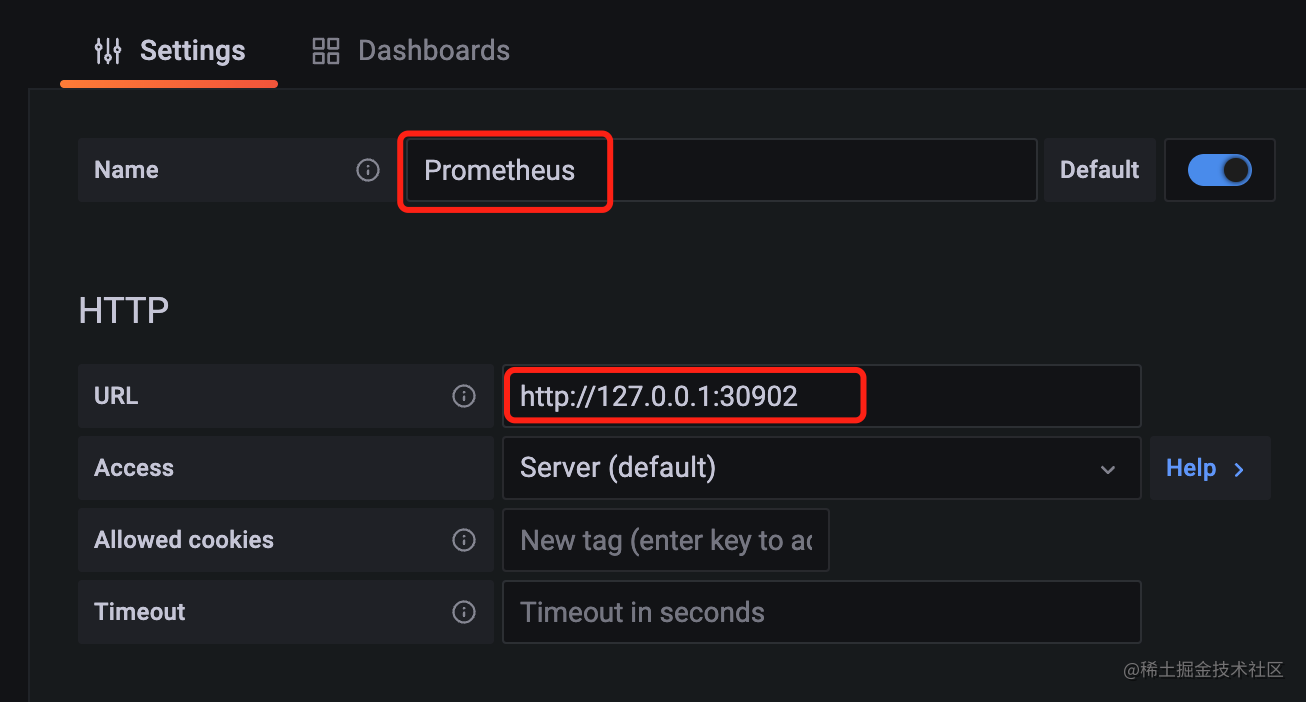Show the Timeout info icon

464,612
